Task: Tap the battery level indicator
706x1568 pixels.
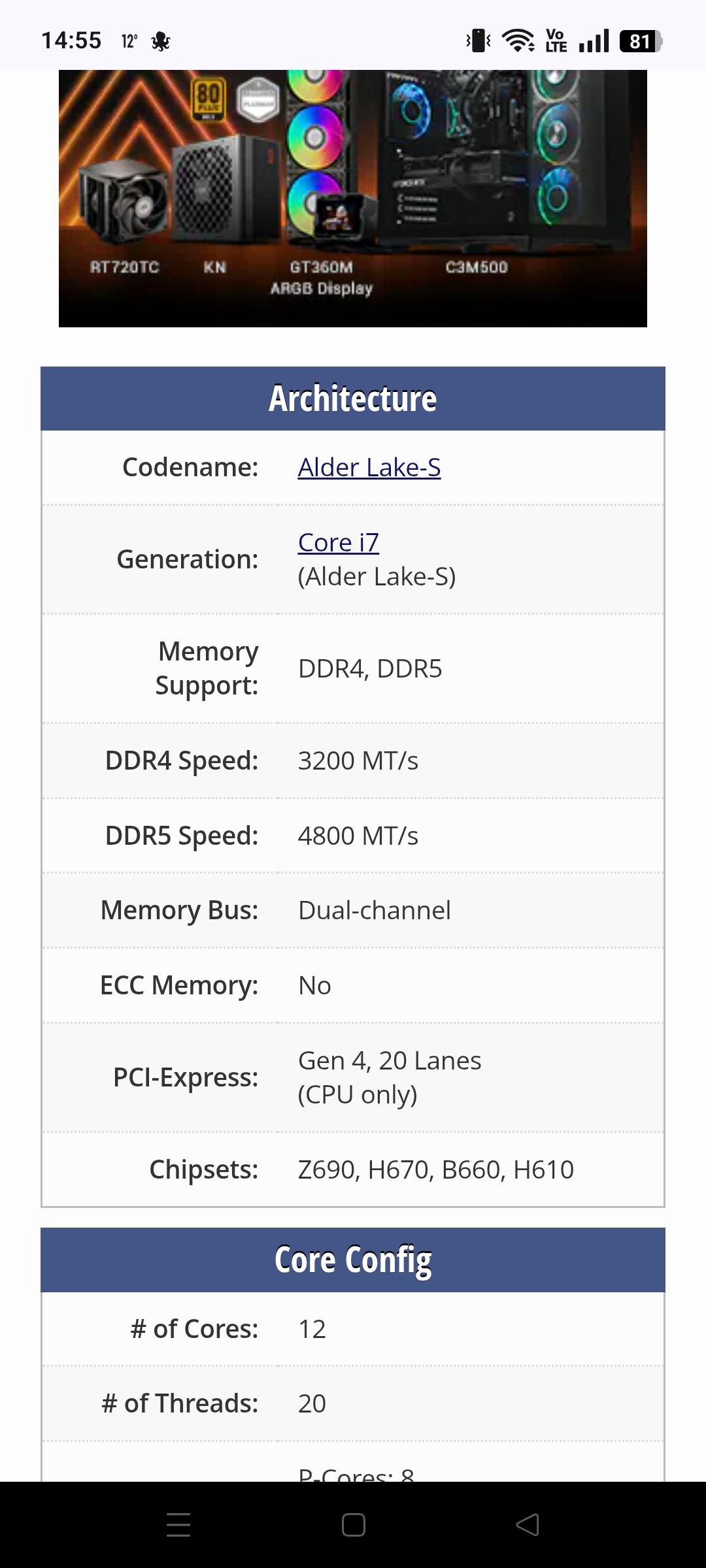Action: tap(640, 41)
